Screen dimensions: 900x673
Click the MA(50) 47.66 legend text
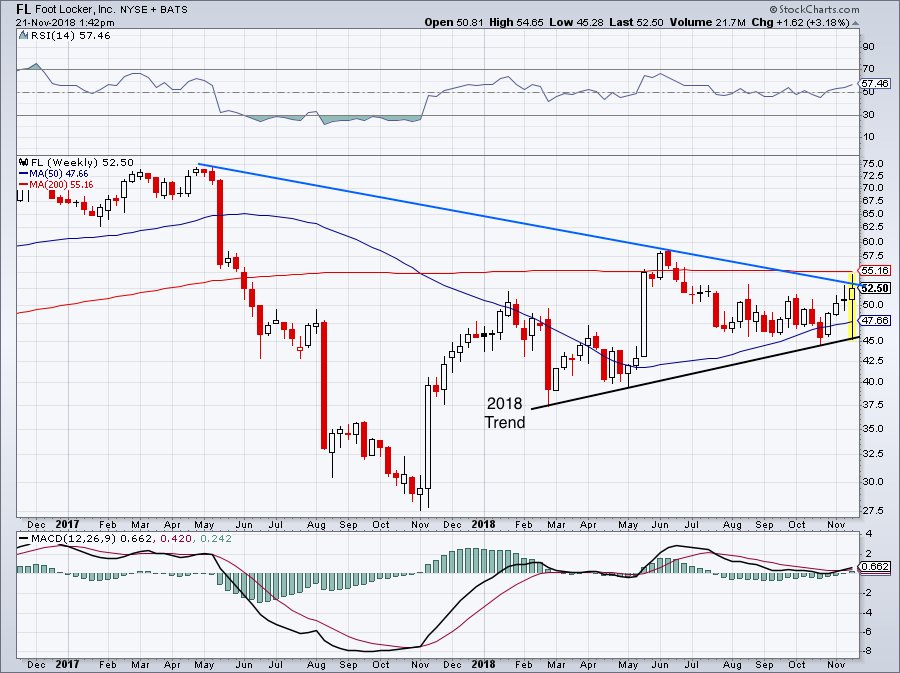pyautogui.click(x=59, y=174)
